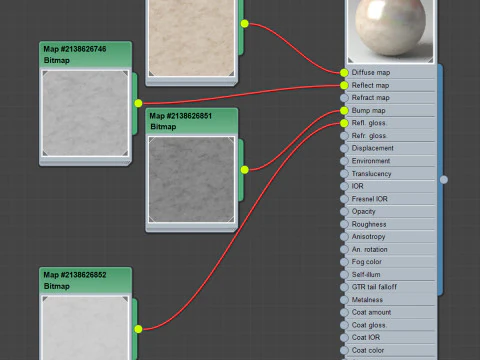Click the Refr. gloss. input socket
Image resolution: width=480 pixels, height=360 pixels.
point(344,136)
